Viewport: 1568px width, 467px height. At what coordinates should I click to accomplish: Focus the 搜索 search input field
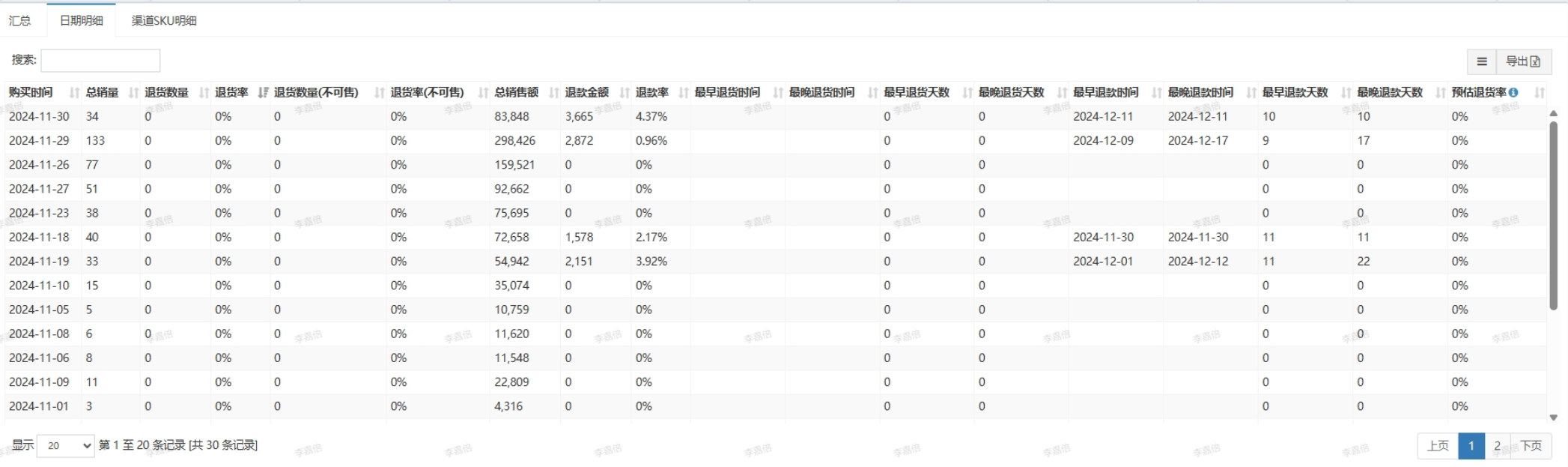[x=100, y=61]
